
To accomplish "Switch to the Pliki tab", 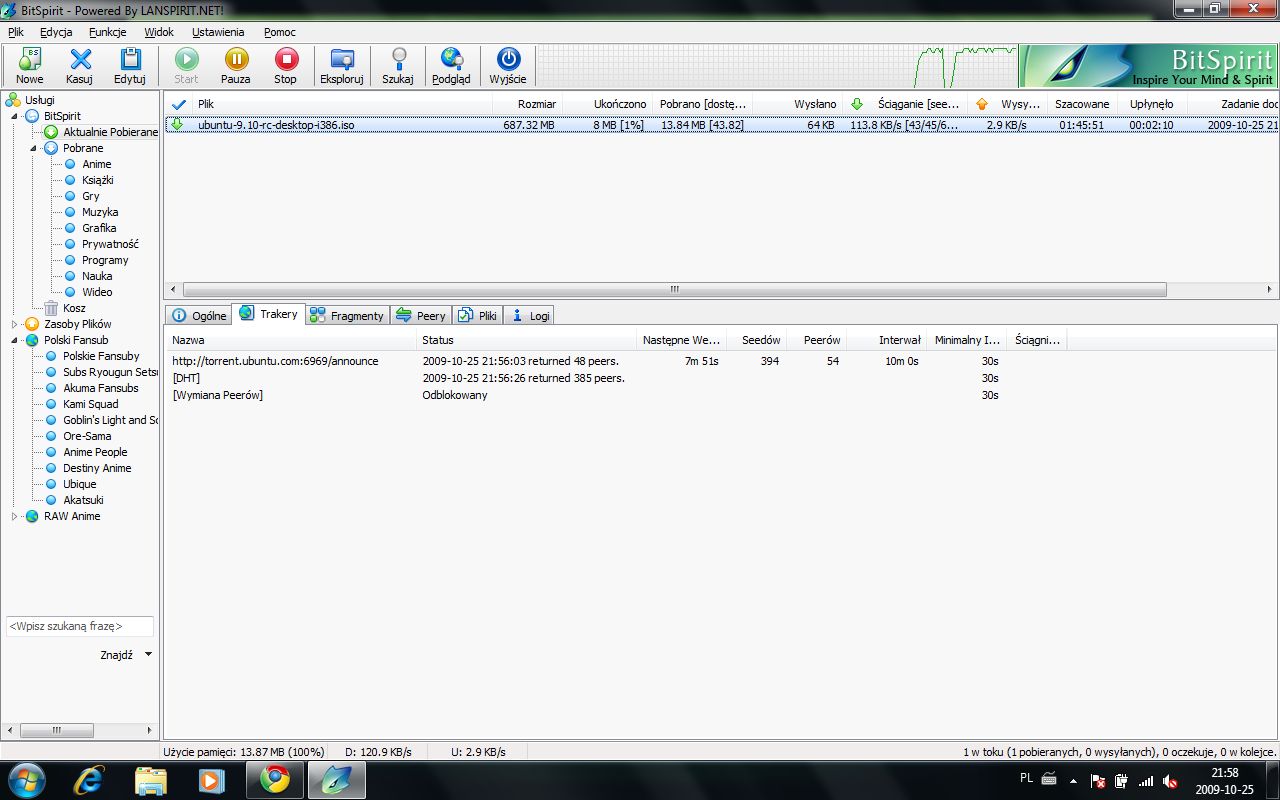I will pyautogui.click(x=478, y=315).
